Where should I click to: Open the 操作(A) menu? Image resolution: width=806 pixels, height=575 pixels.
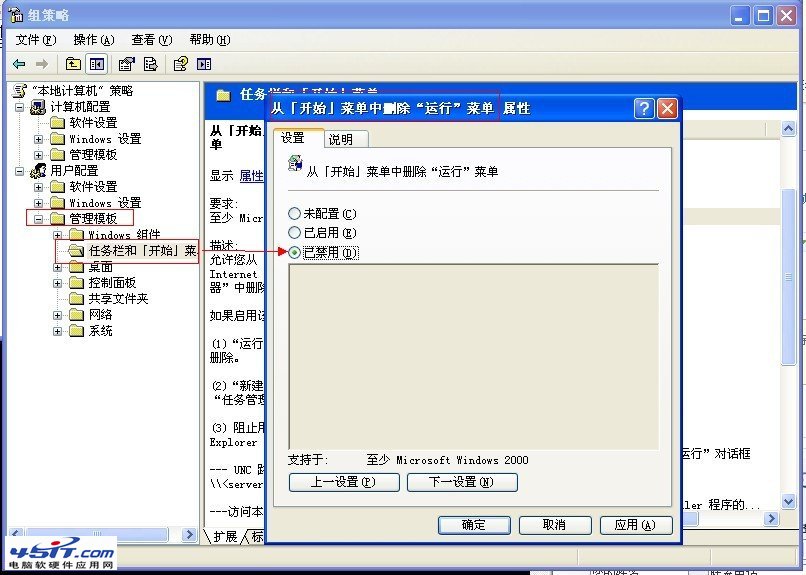click(x=94, y=40)
